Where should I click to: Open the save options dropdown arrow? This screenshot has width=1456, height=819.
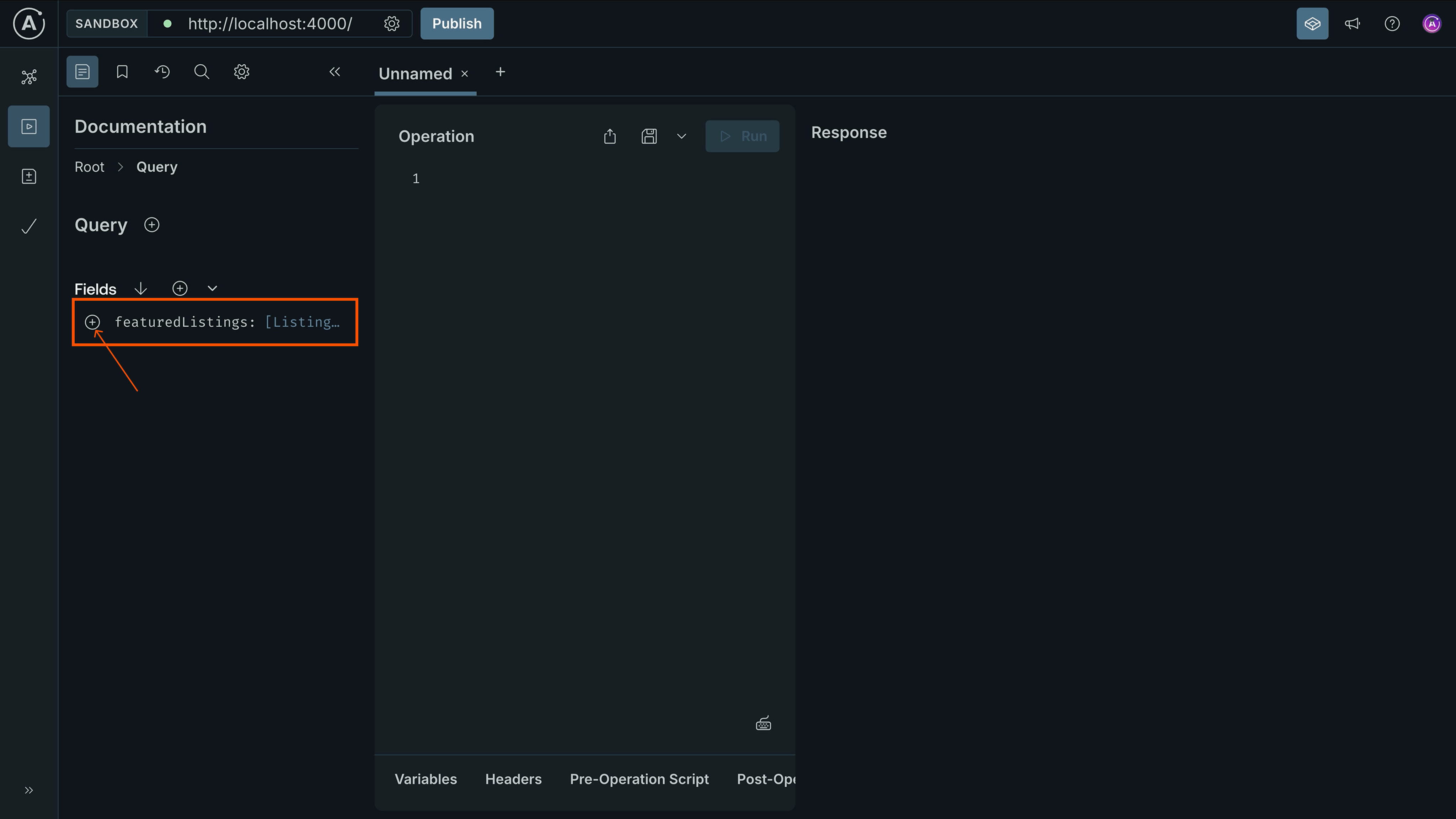point(681,136)
